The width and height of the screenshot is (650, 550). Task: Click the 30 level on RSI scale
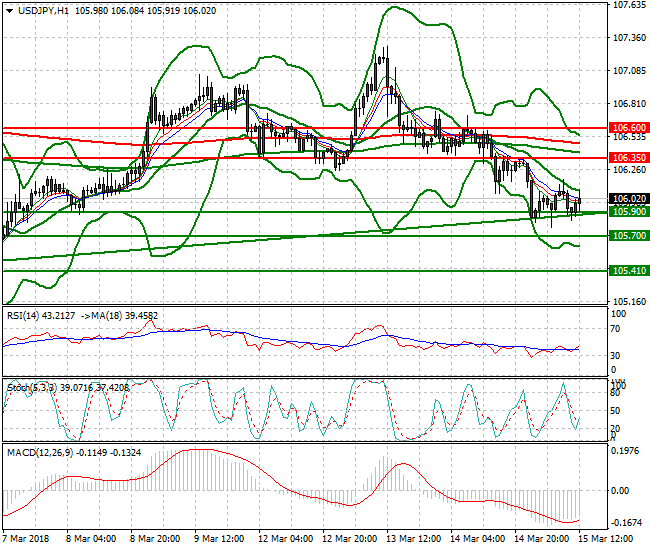[x=616, y=355]
